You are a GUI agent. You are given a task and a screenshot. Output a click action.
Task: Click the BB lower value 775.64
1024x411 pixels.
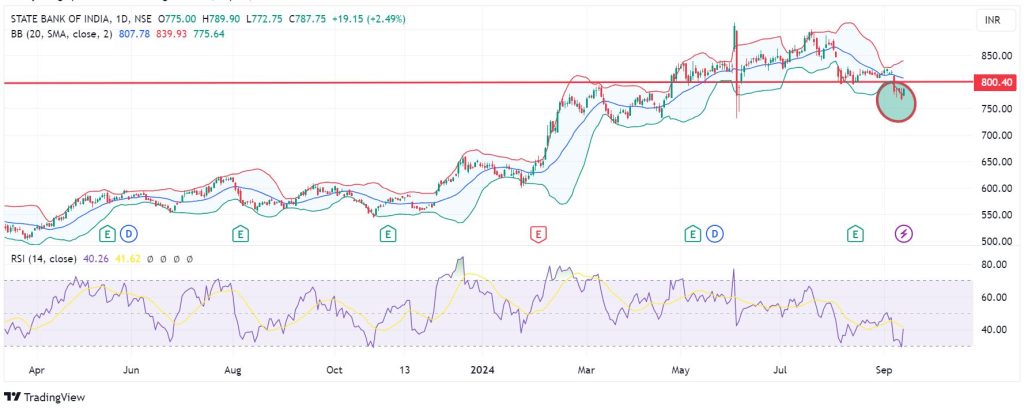(x=210, y=33)
